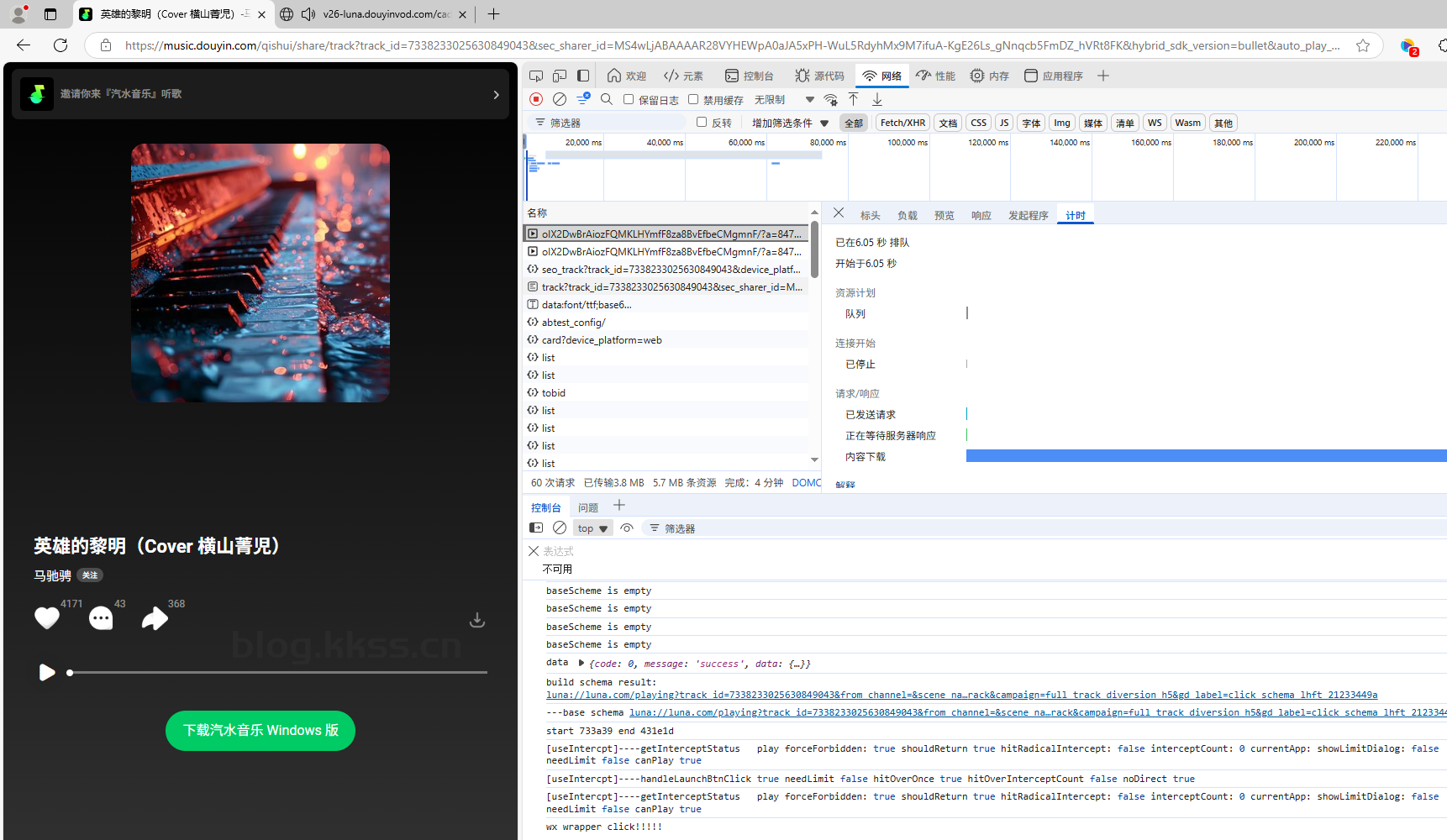Open the 标头 request detail tab

click(x=870, y=215)
